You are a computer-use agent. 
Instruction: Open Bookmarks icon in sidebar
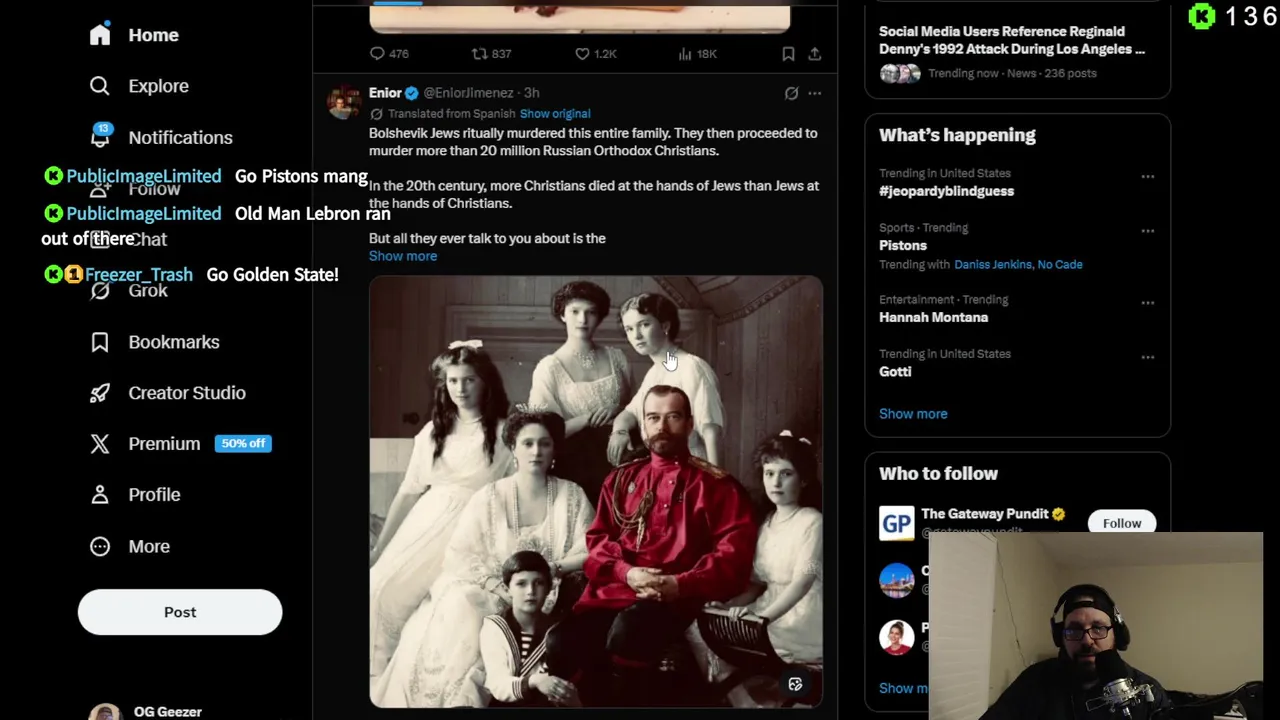pos(100,342)
